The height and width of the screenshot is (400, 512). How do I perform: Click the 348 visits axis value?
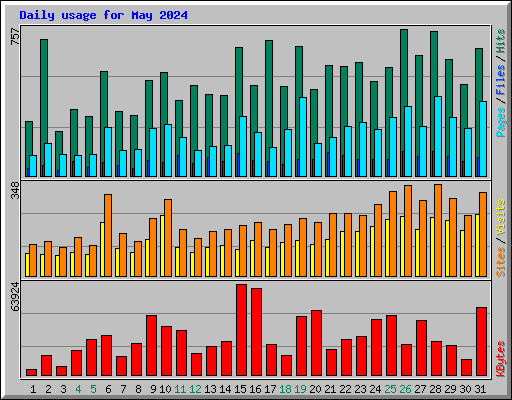(x=15, y=190)
